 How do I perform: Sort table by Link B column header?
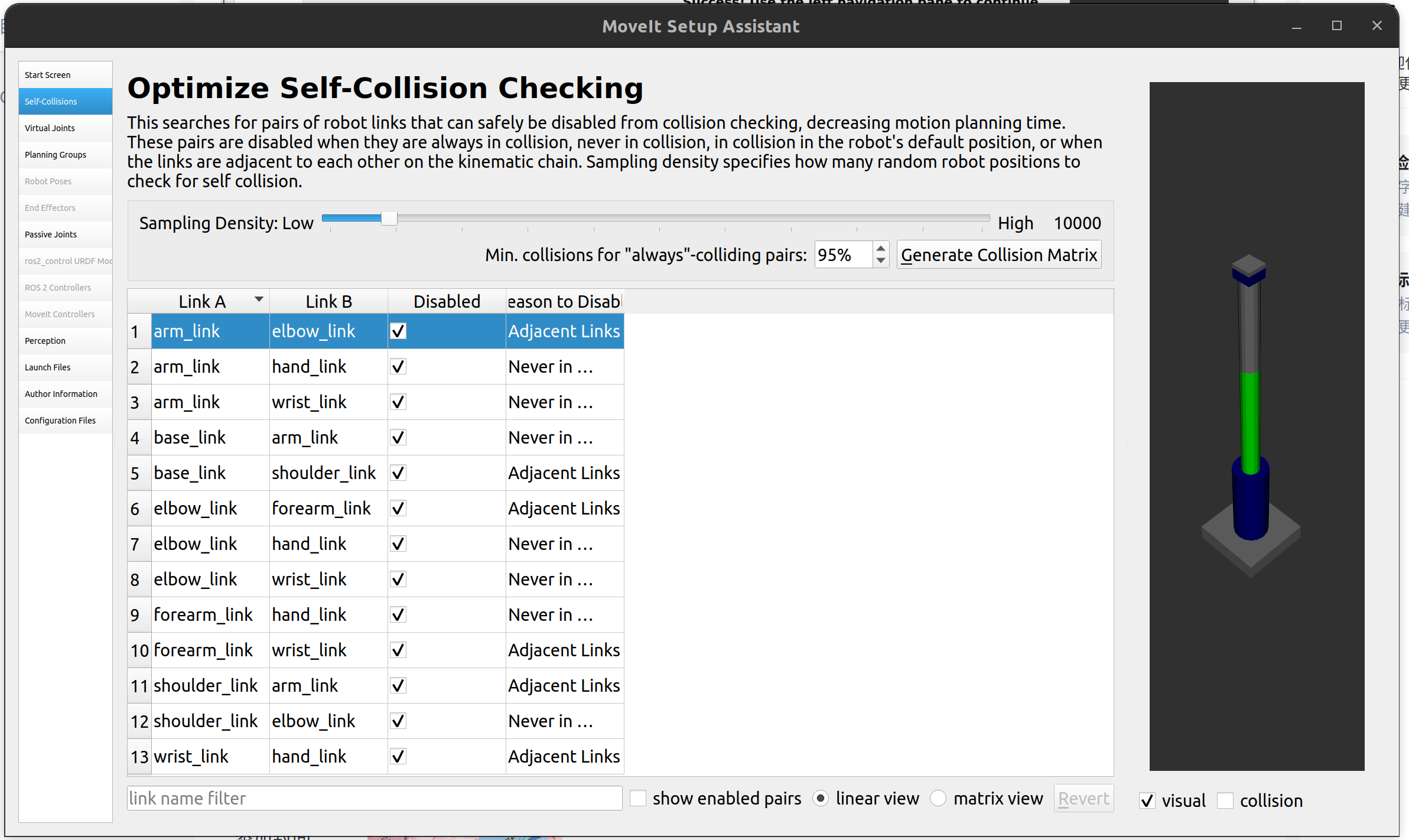coord(328,302)
